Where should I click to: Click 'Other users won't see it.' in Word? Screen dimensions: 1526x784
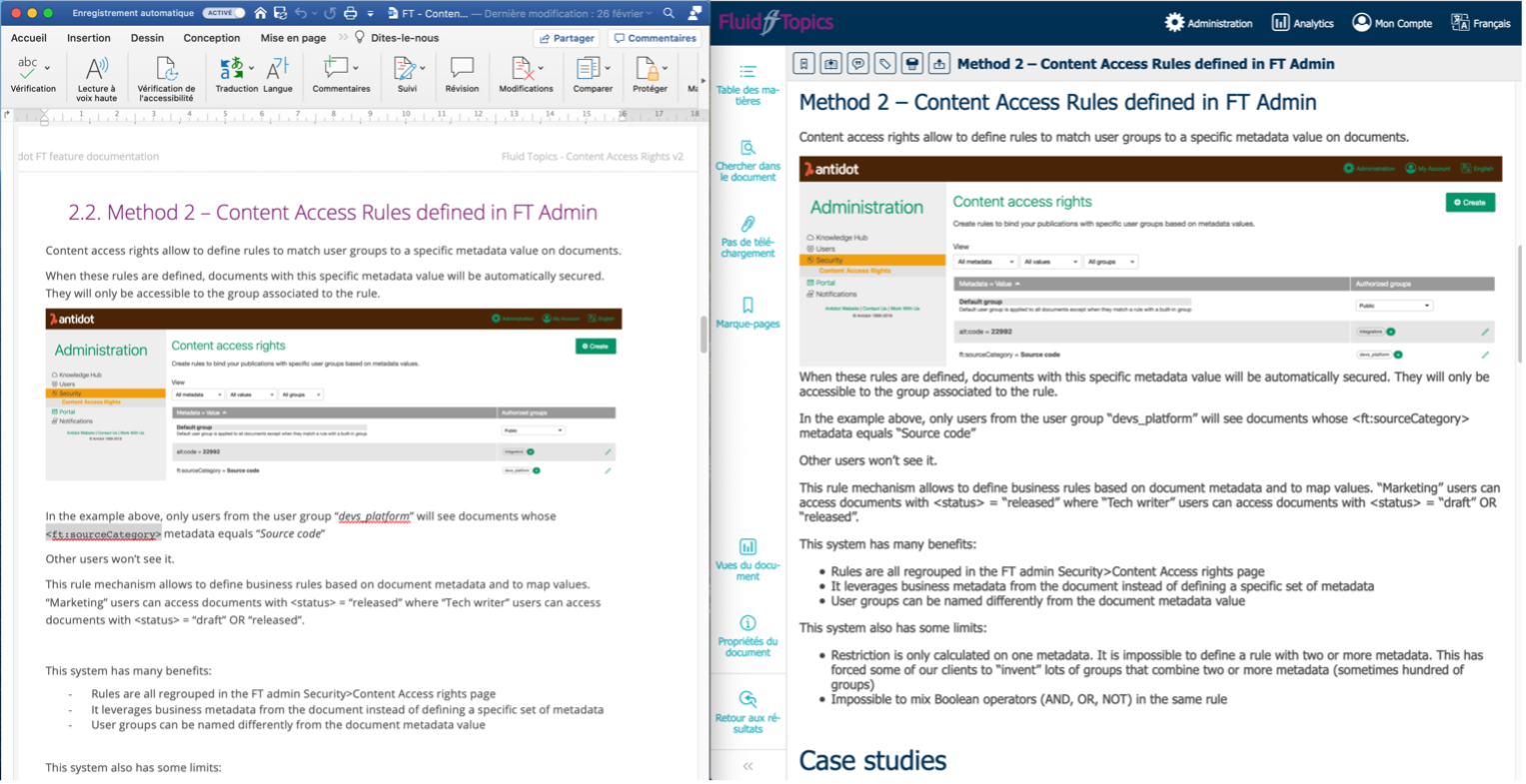click(110, 559)
